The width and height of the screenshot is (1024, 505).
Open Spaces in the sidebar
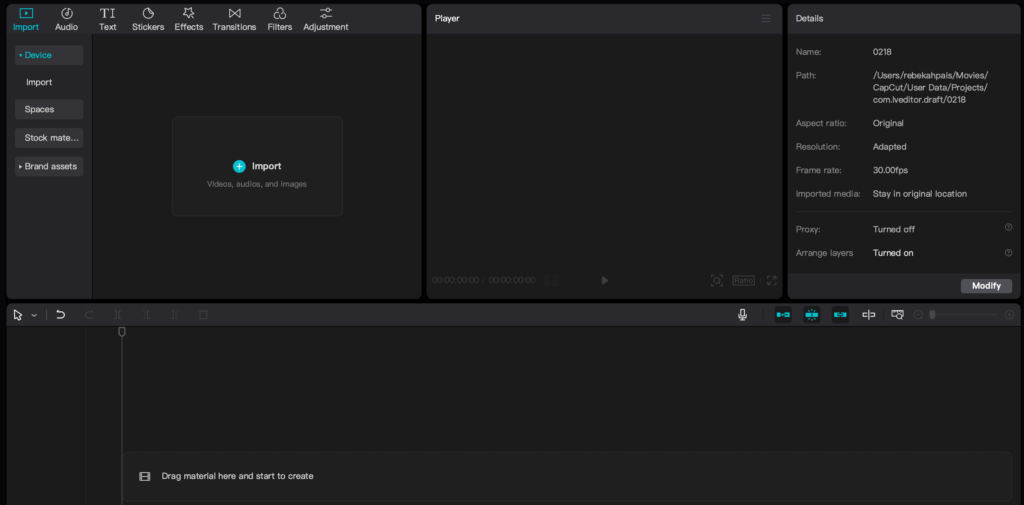click(49, 110)
